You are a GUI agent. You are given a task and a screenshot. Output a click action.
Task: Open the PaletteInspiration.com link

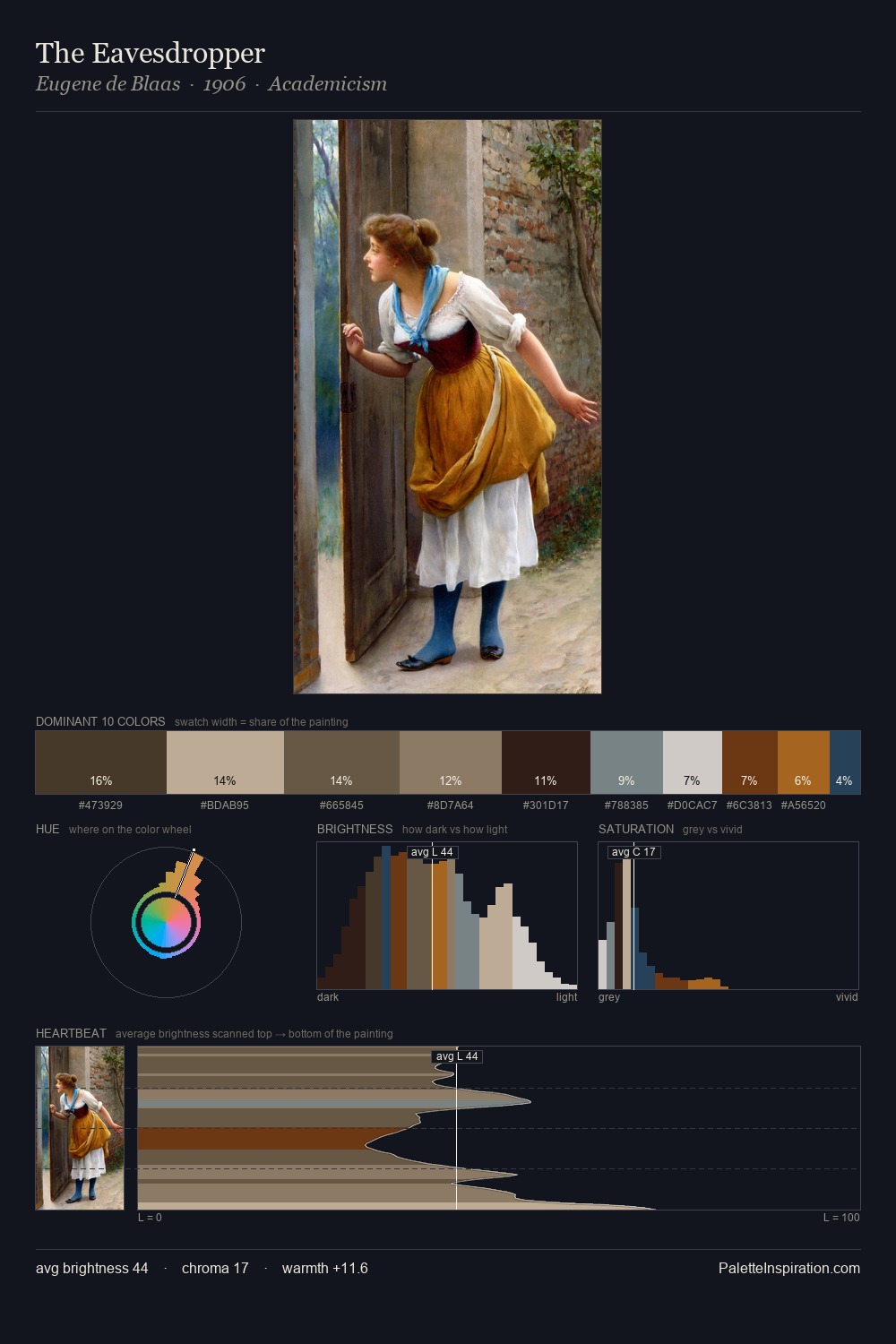click(789, 1268)
